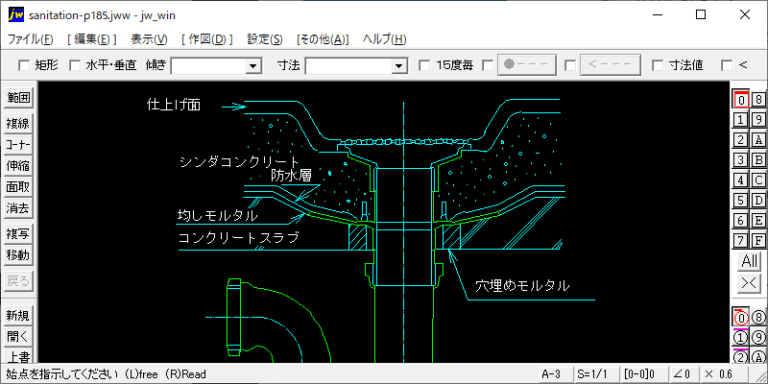Screen dimensions: 768x384
Task: Open the その他(A) menu
Action: pyautogui.click(x=322, y=39)
